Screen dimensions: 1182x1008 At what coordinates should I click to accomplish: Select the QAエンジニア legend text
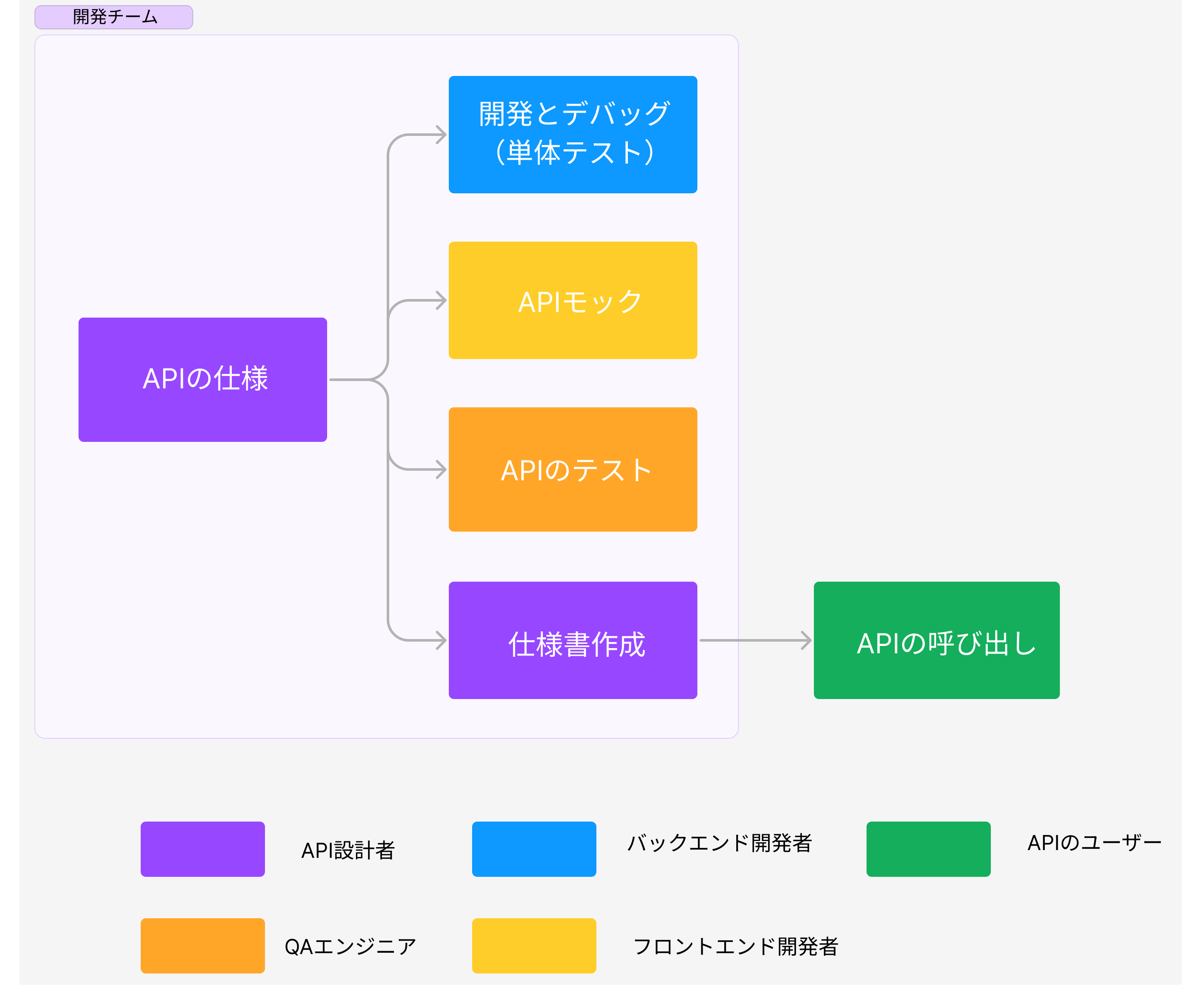click(x=350, y=946)
